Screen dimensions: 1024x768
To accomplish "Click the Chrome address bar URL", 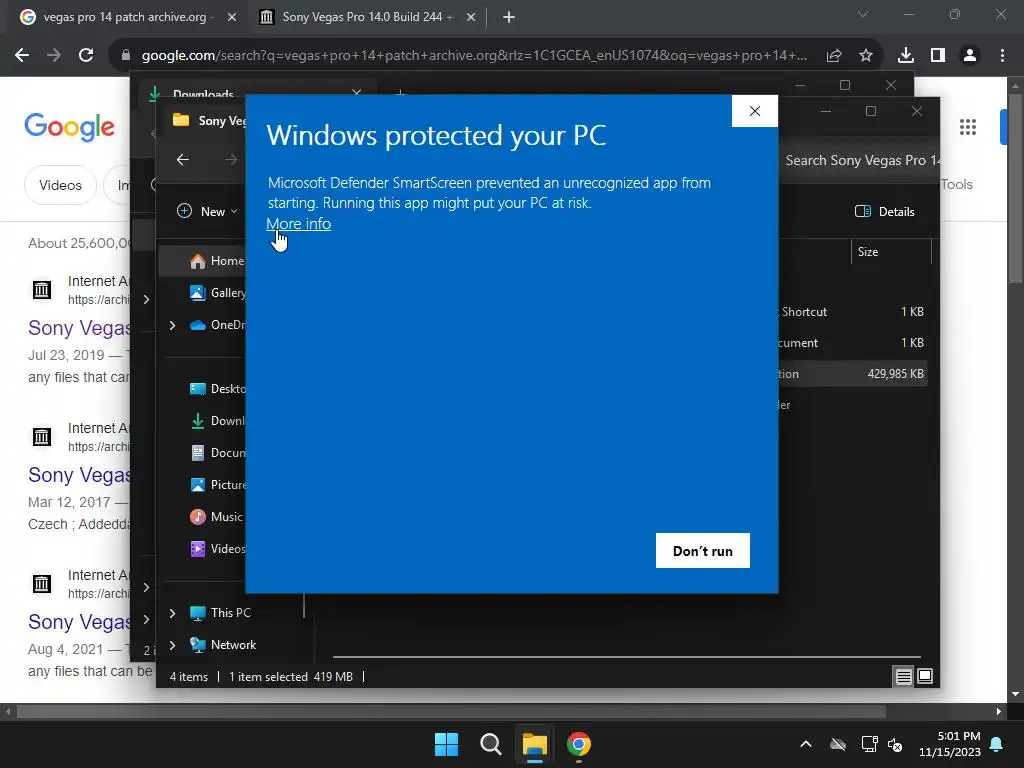I will (x=474, y=56).
